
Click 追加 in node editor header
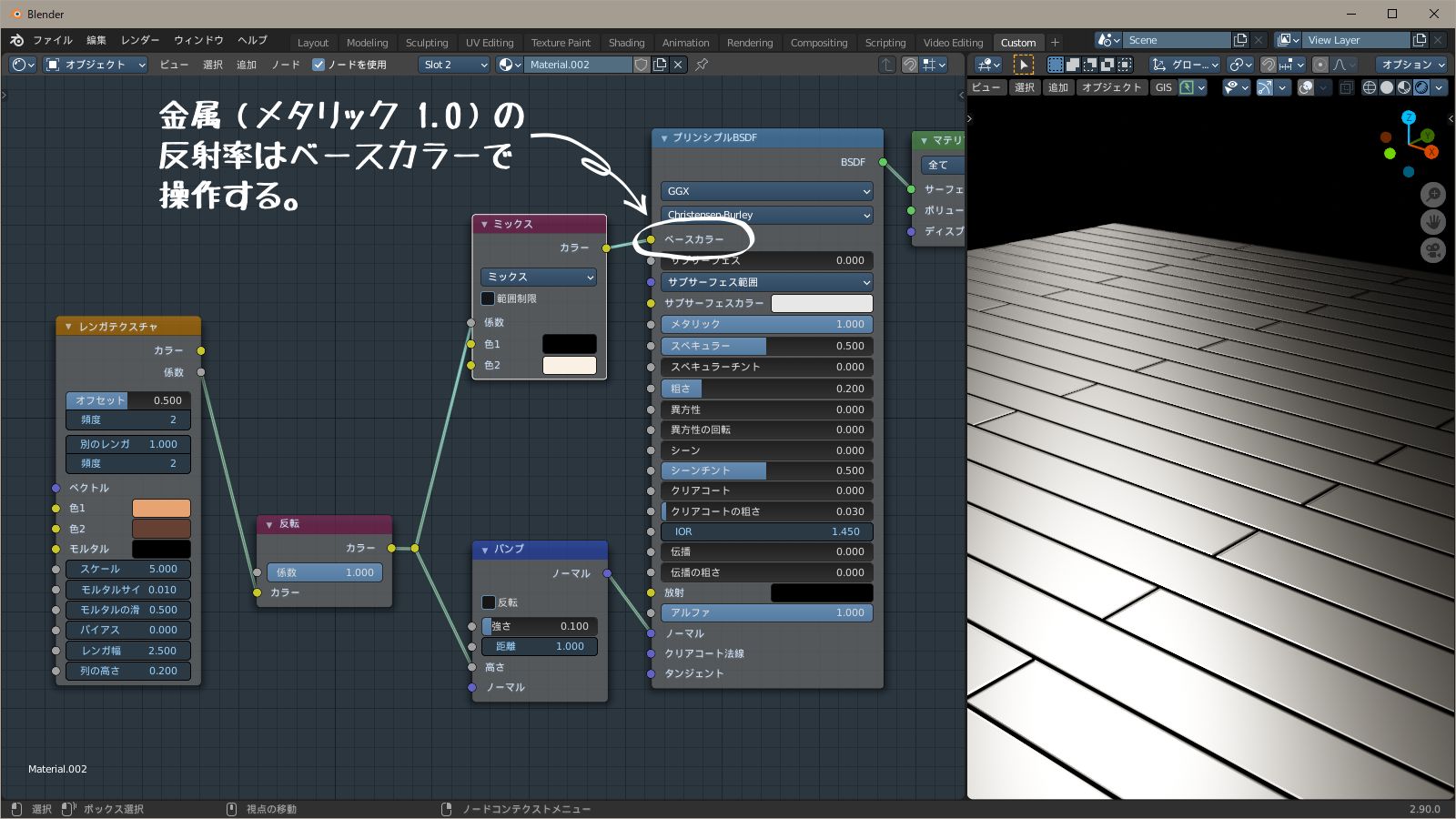(x=247, y=65)
